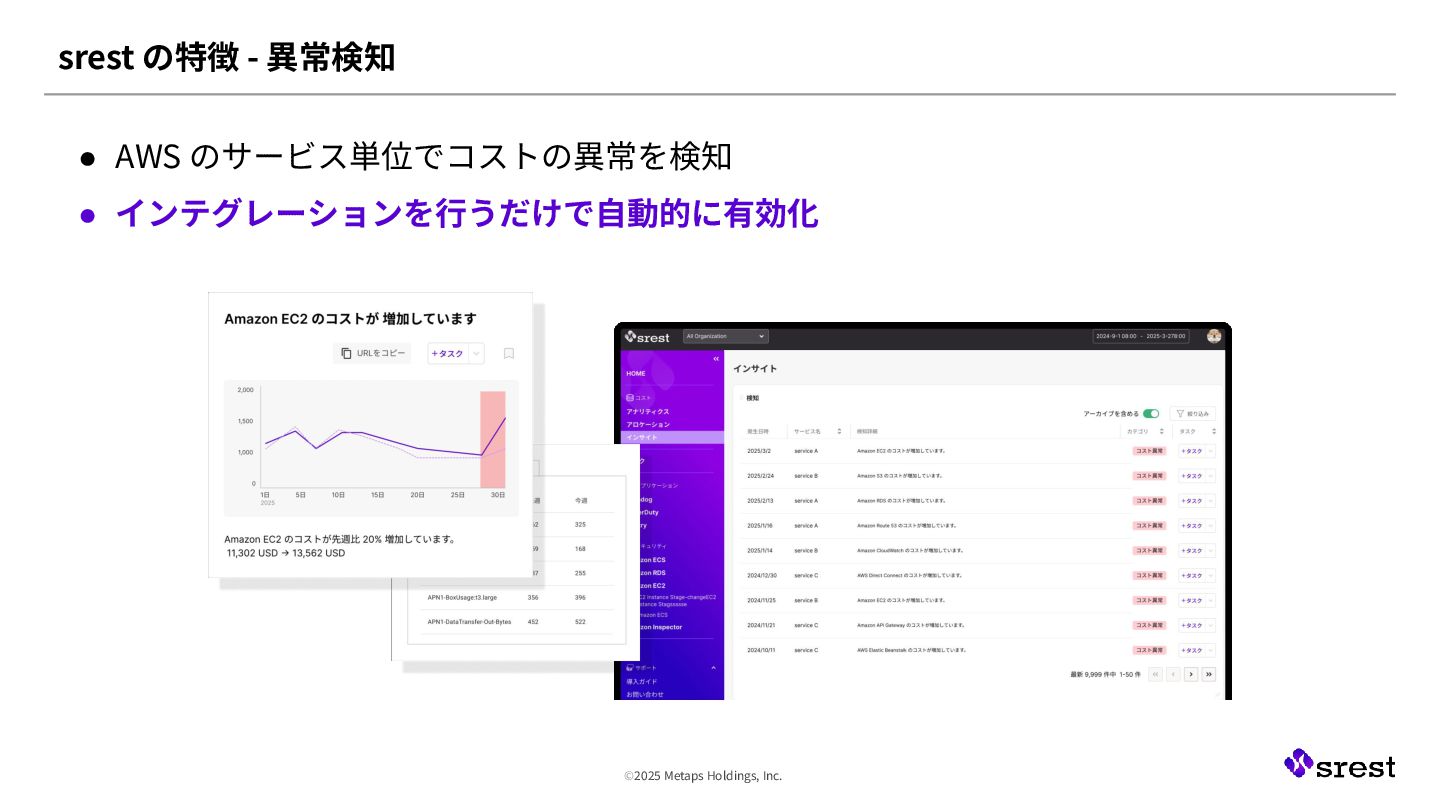Open 導入ガイド in sidebar
Image resolution: width=1440 pixels, height=810 pixels.
coord(642,681)
